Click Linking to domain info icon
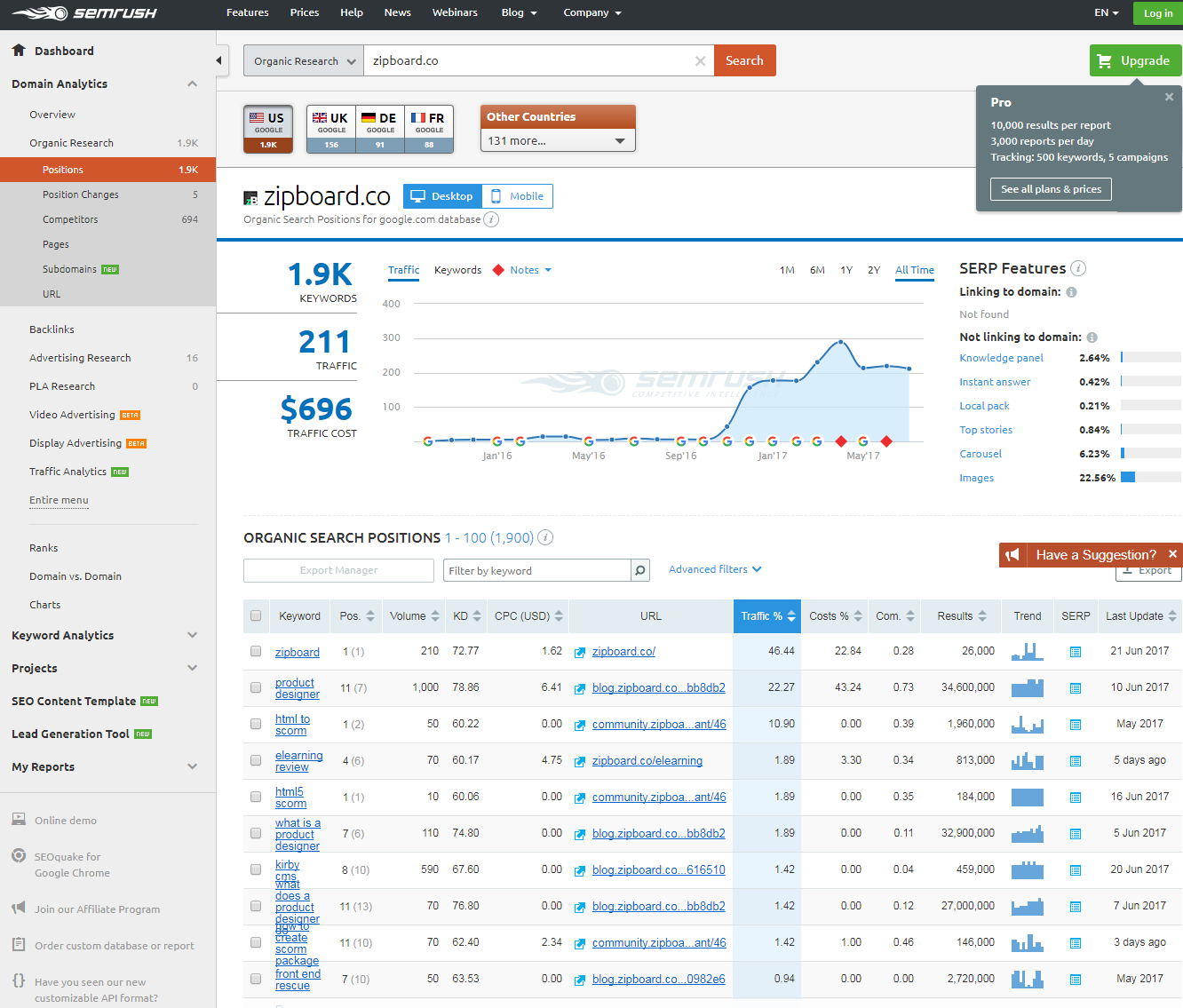The width and height of the screenshot is (1183, 1008). tap(1071, 292)
